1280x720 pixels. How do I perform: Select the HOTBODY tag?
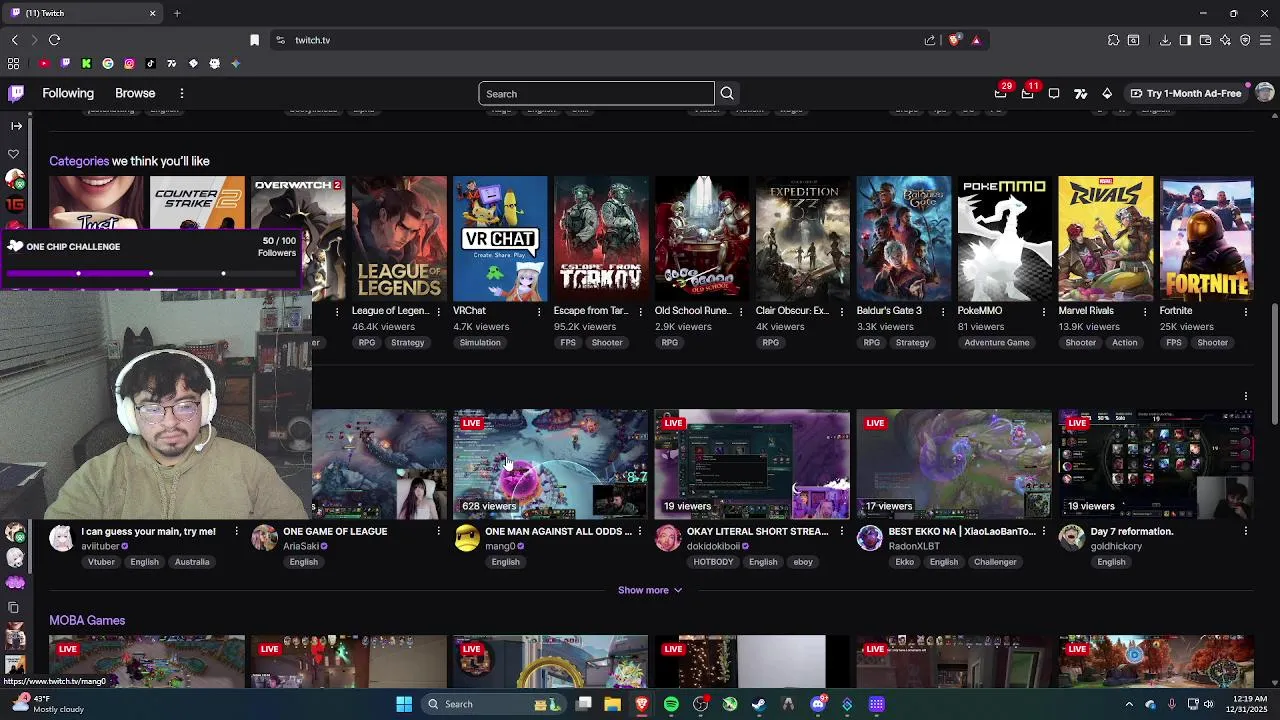[713, 562]
